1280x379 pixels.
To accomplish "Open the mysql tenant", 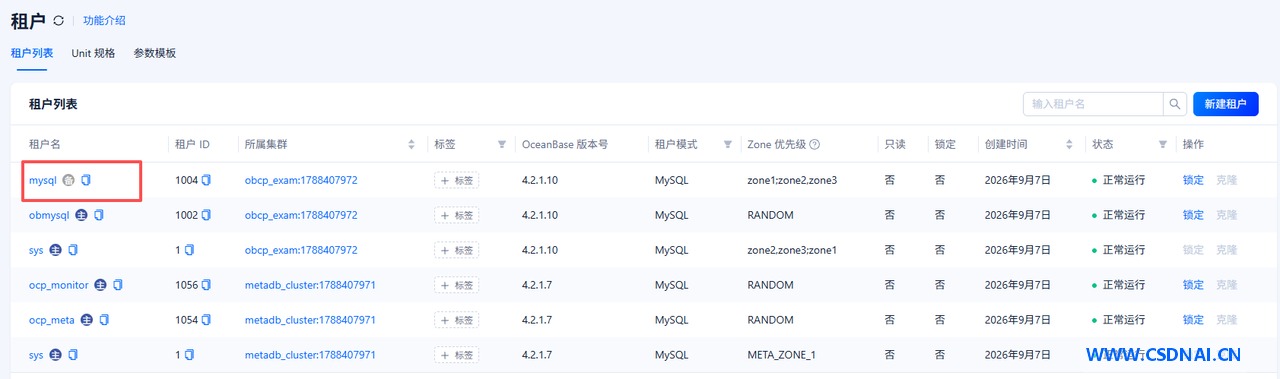I will click(x=43, y=180).
